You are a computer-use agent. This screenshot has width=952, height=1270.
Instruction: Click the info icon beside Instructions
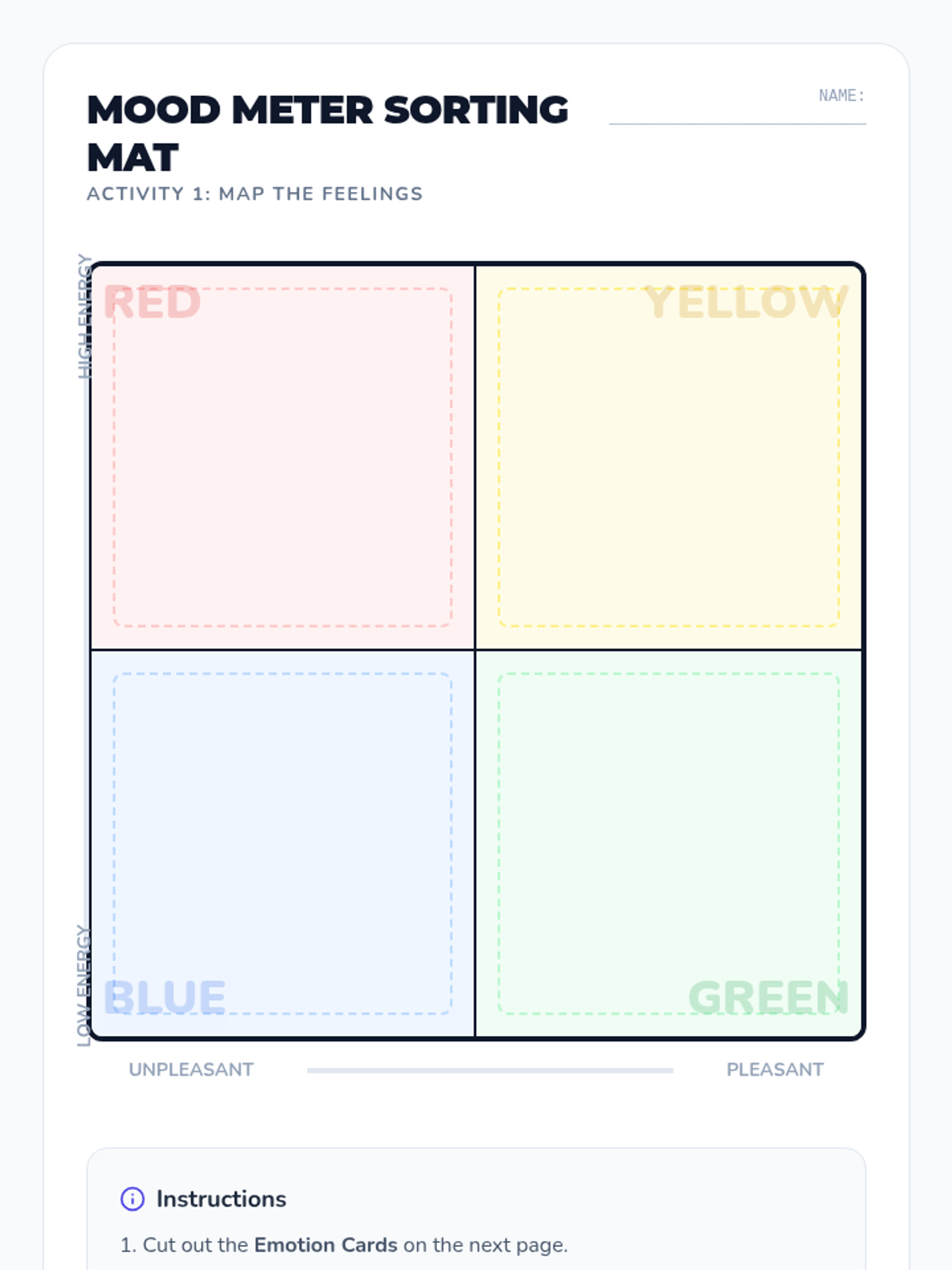pyautogui.click(x=132, y=1199)
